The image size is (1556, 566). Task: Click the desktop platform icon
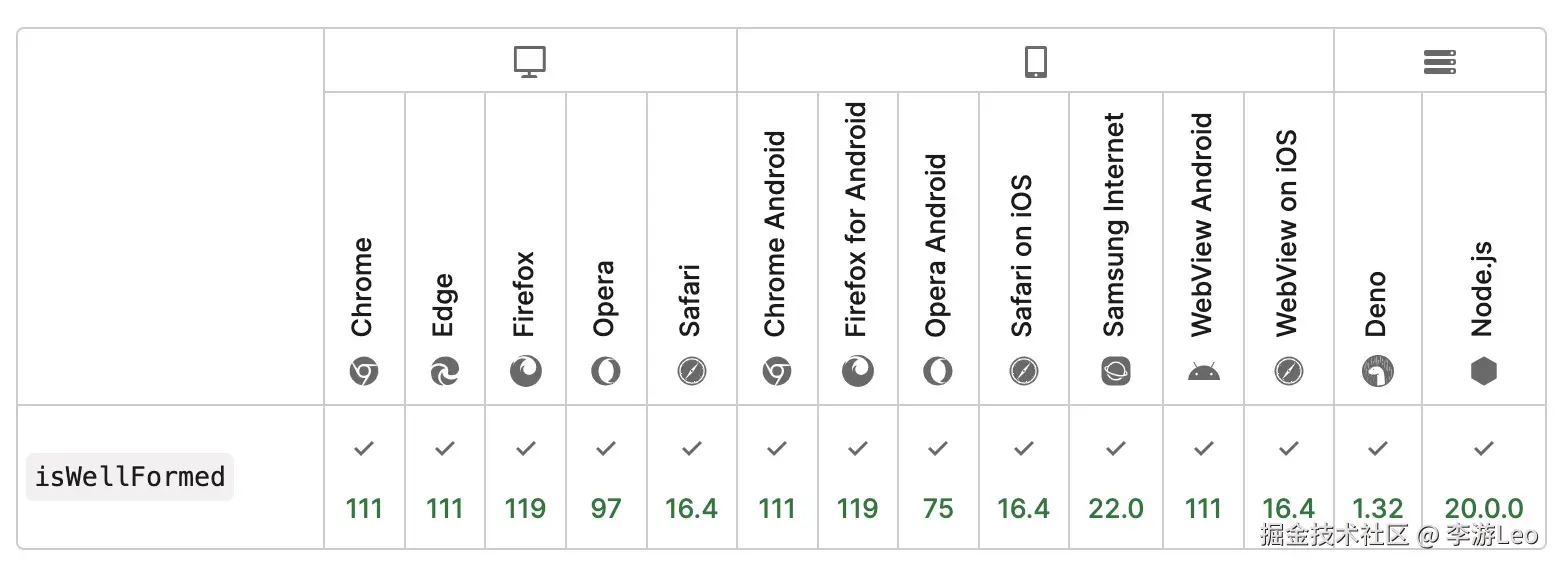coord(530,62)
